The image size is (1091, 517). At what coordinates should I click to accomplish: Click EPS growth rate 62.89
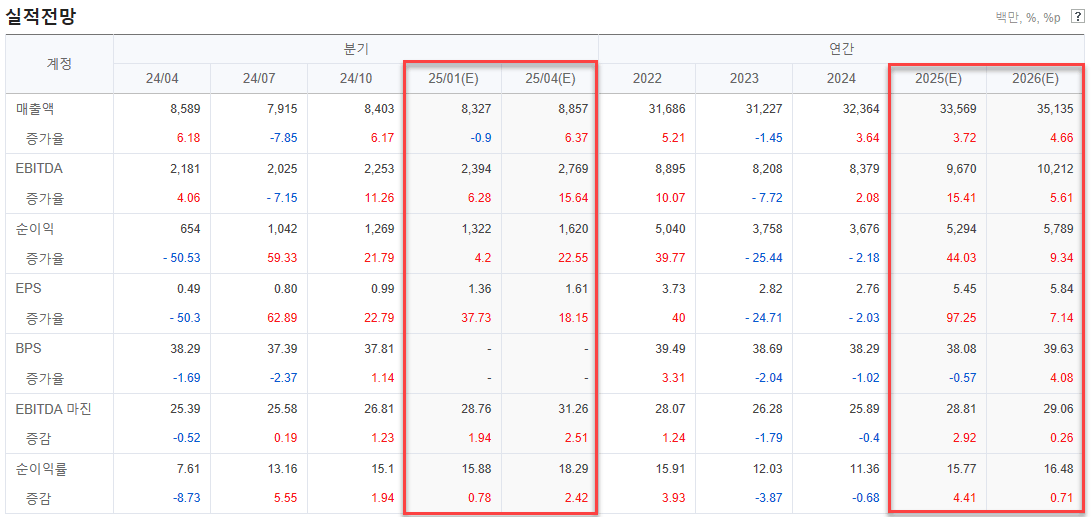(283, 319)
